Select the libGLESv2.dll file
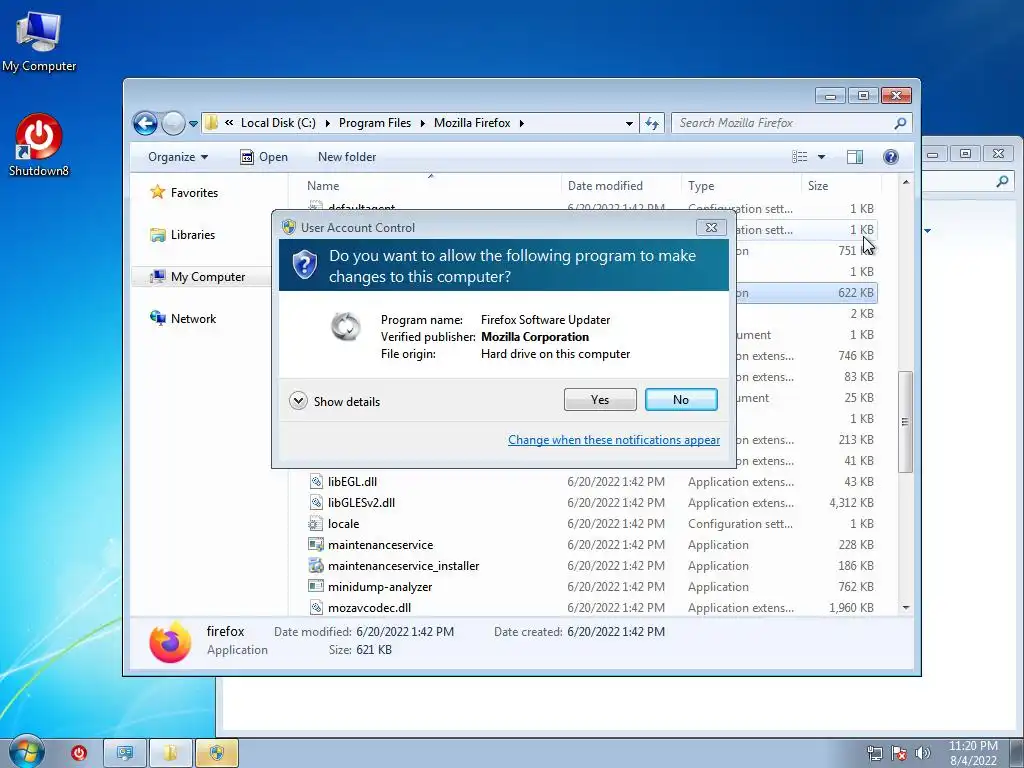The width and height of the screenshot is (1024, 768). tap(361, 503)
